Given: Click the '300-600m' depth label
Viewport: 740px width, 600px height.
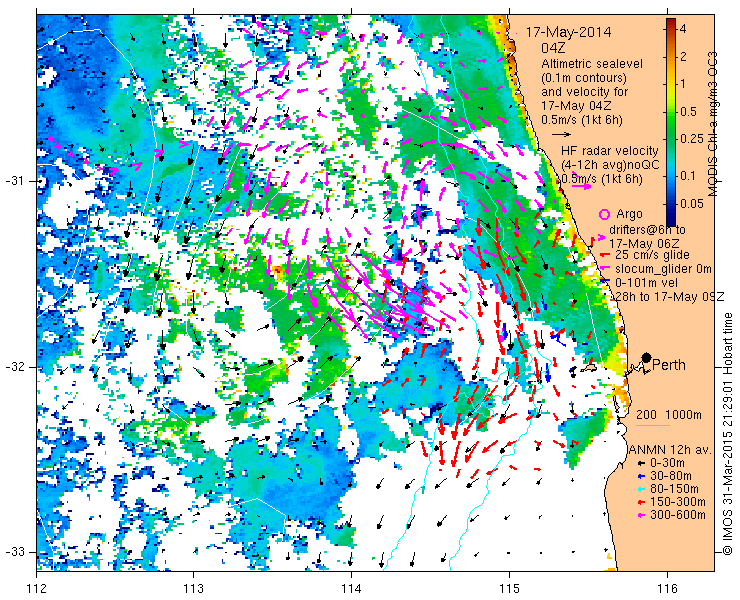Looking at the screenshot, I should (x=678, y=514).
